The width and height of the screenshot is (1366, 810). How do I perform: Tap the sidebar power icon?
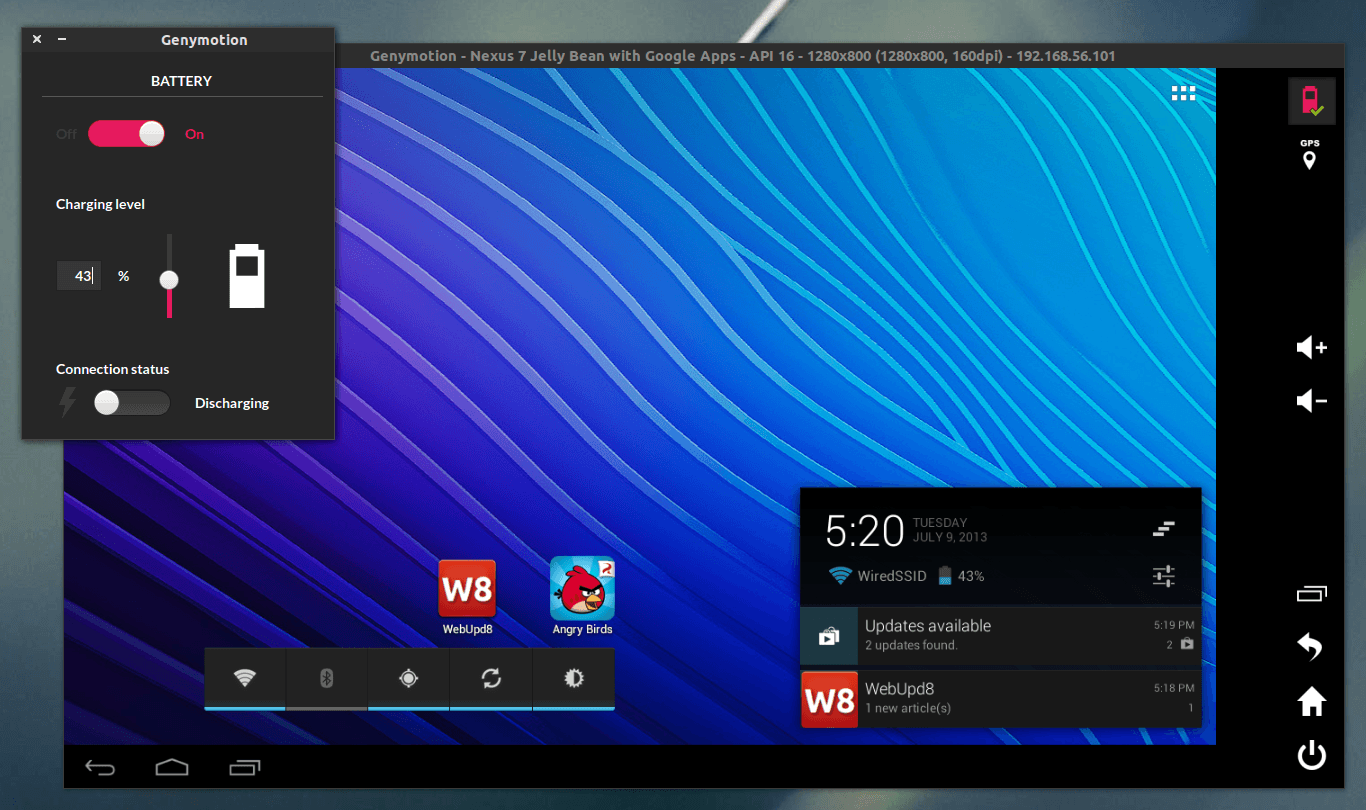[x=1311, y=755]
